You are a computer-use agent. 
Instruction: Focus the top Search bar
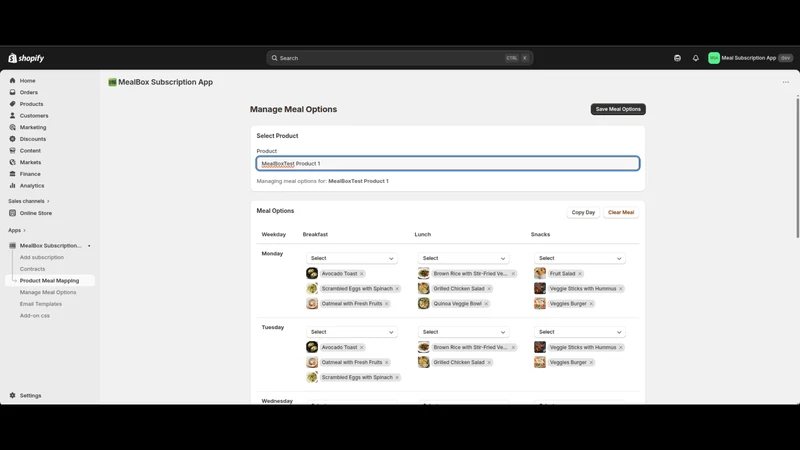tap(399, 58)
